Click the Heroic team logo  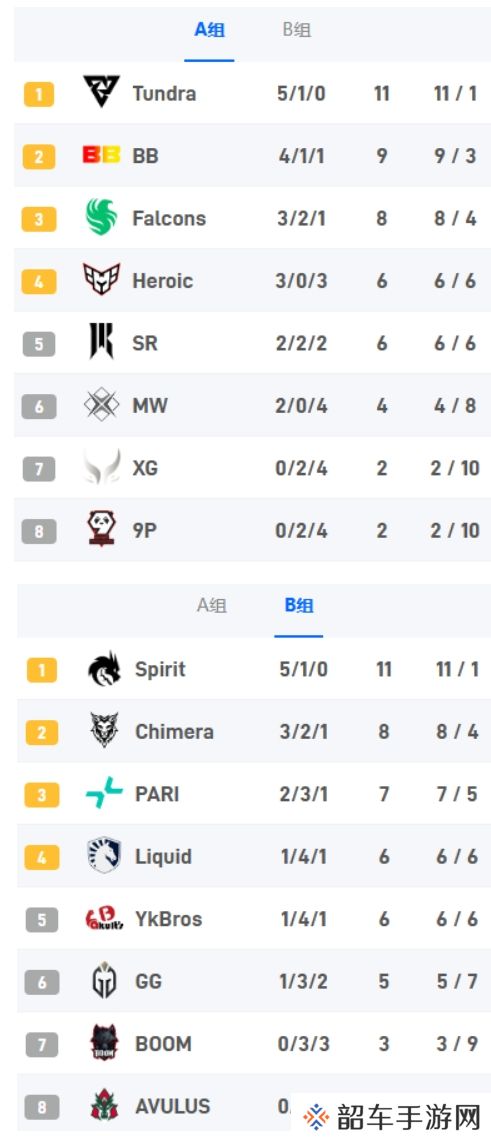click(x=101, y=280)
